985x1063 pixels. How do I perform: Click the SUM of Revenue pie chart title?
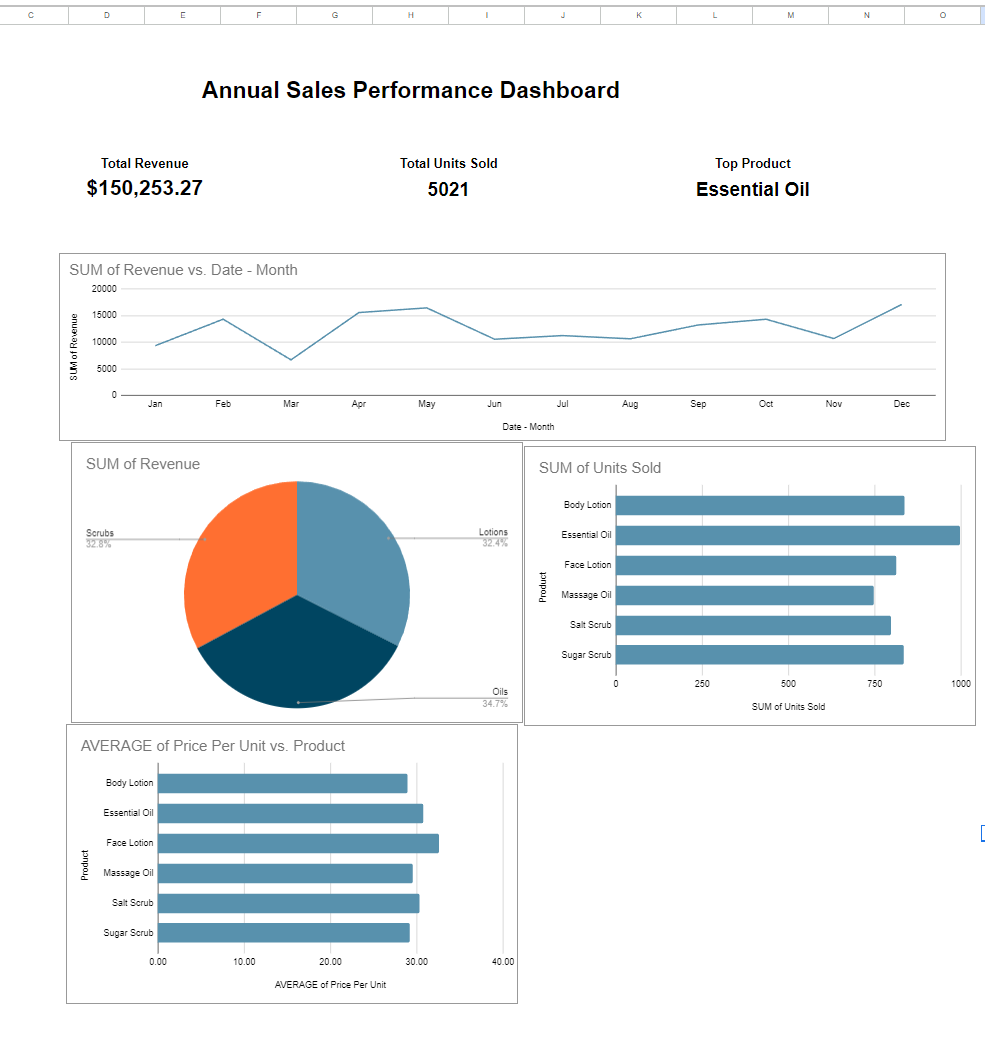click(x=142, y=464)
